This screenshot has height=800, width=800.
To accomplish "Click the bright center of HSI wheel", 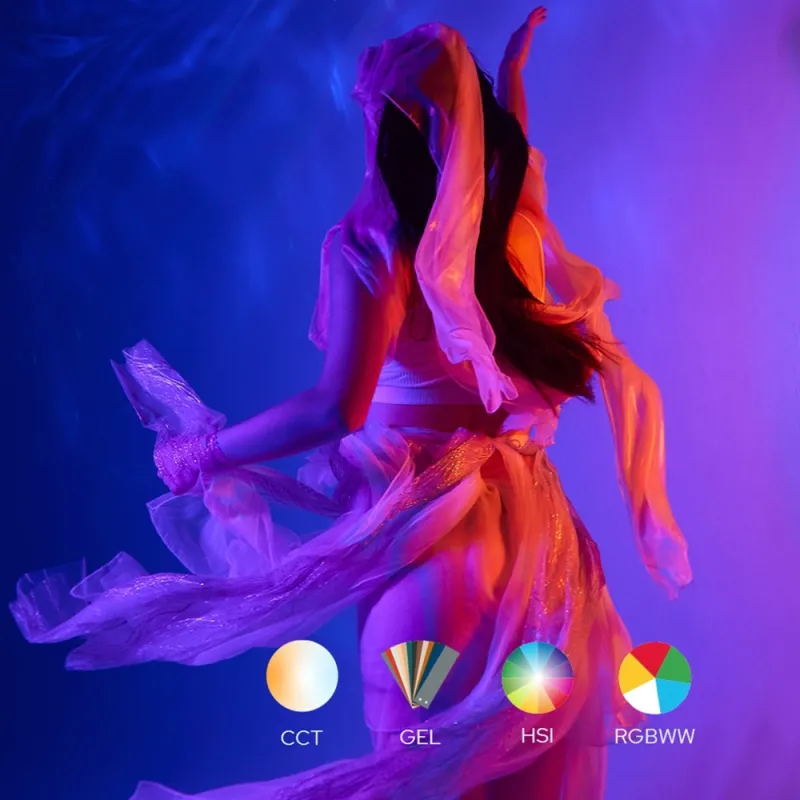I will [x=537, y=677].
